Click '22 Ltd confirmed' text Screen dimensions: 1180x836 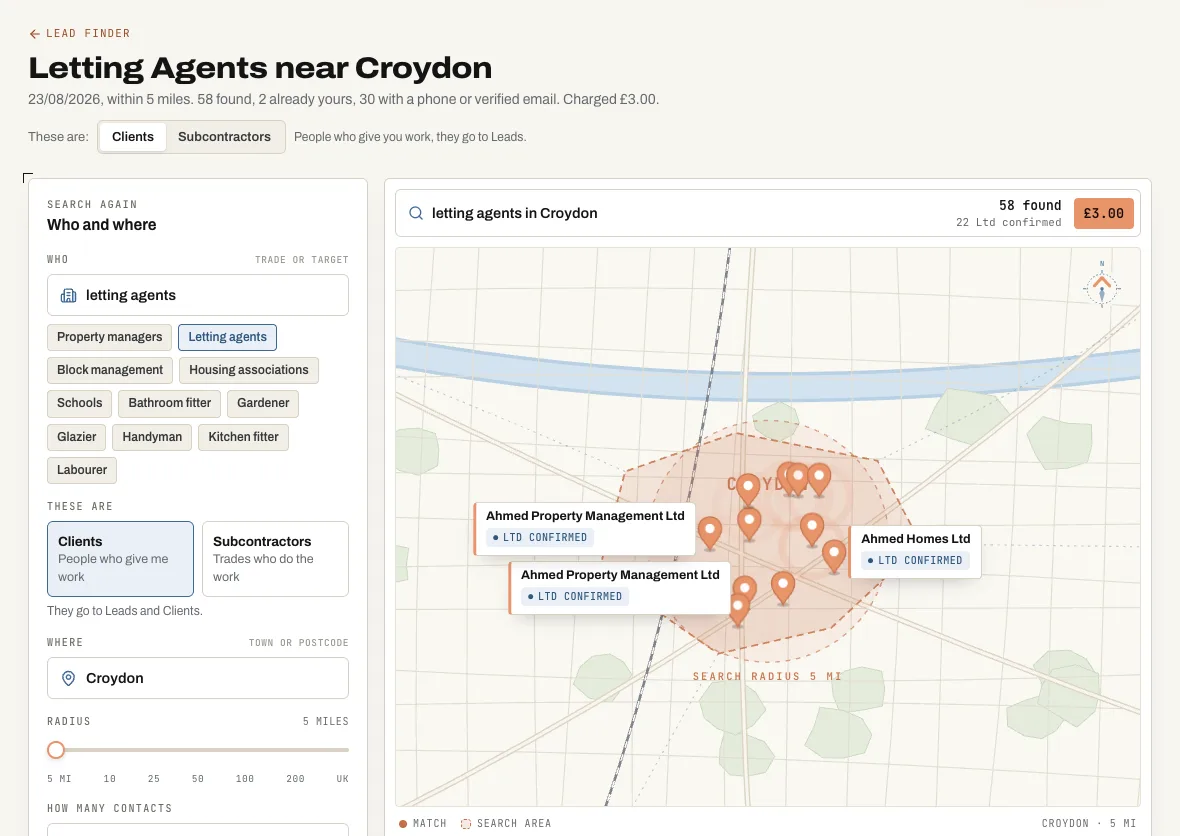point(1008,223)
